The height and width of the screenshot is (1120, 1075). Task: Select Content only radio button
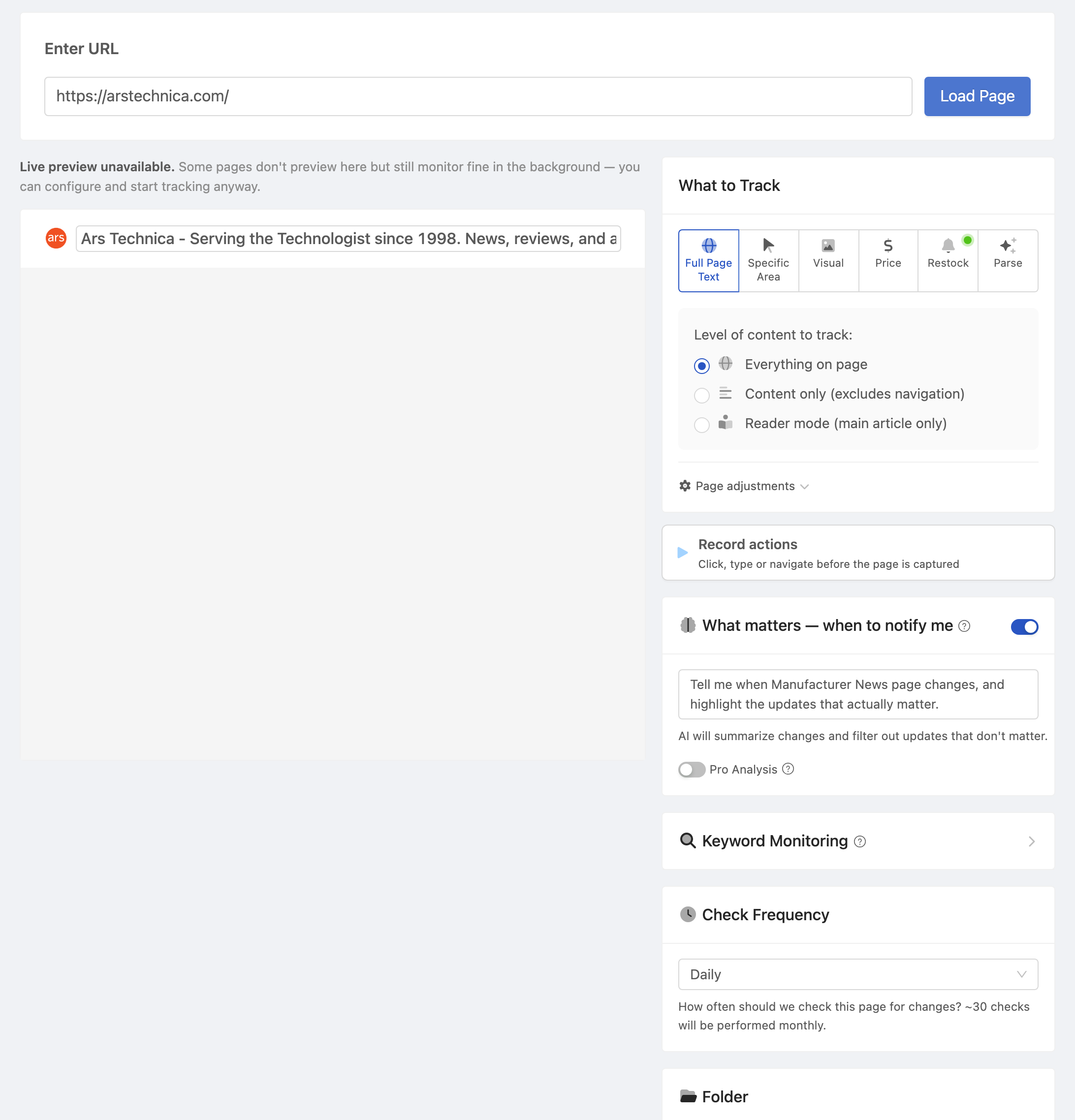coord(701,395)
